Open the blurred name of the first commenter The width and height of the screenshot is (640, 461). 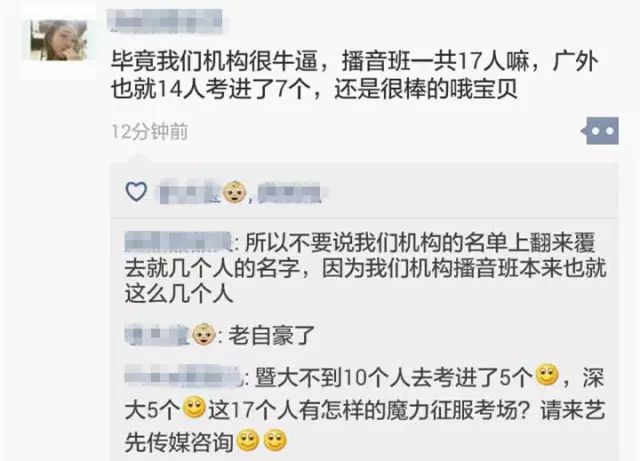[178, 241]
